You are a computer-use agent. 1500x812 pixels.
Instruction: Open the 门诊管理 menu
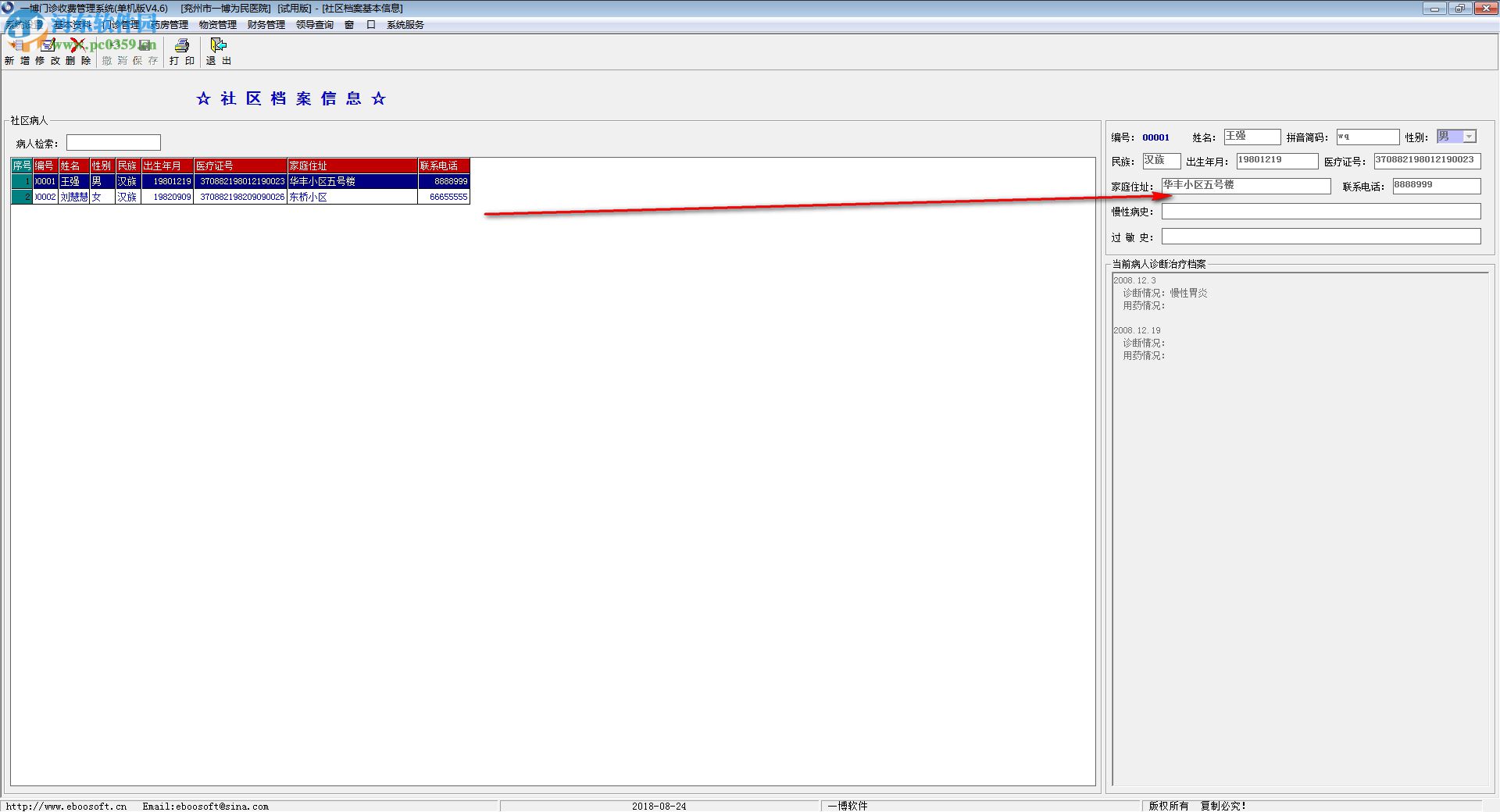click(x=120, y=25)
